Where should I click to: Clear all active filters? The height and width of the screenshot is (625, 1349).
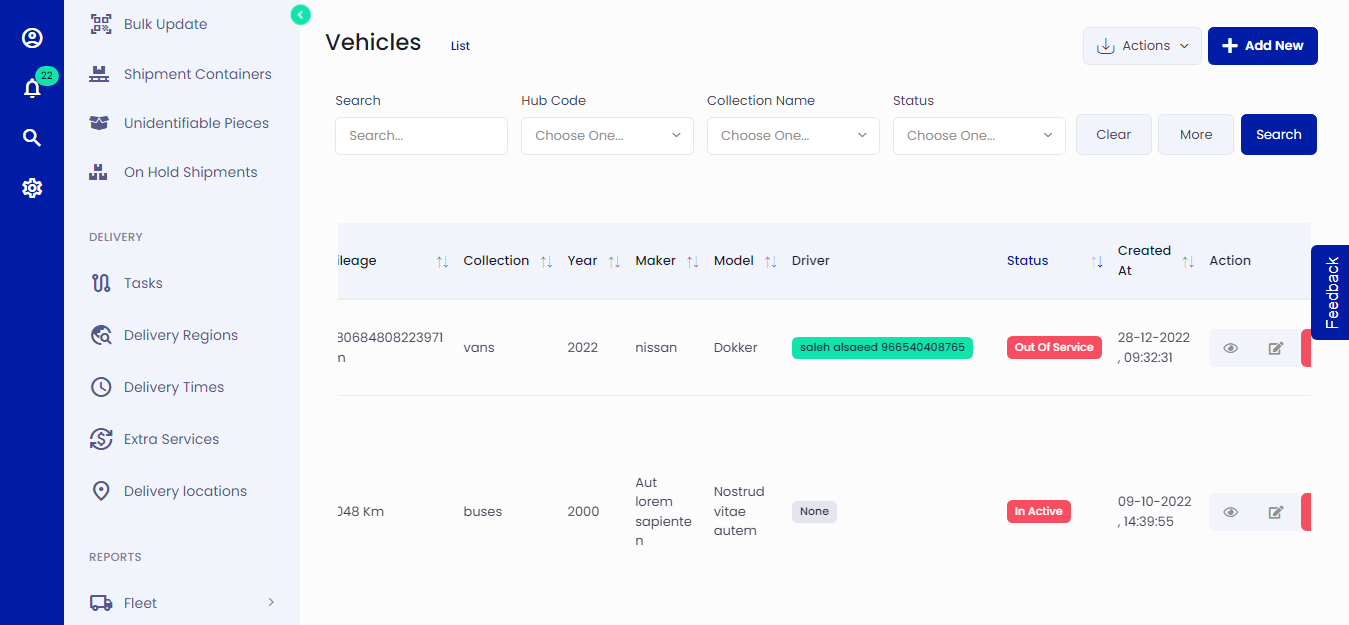(1113, 134)
